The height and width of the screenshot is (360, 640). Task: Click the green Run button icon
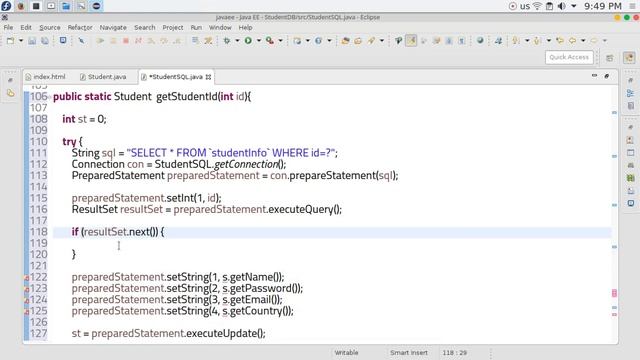(248, 40)
